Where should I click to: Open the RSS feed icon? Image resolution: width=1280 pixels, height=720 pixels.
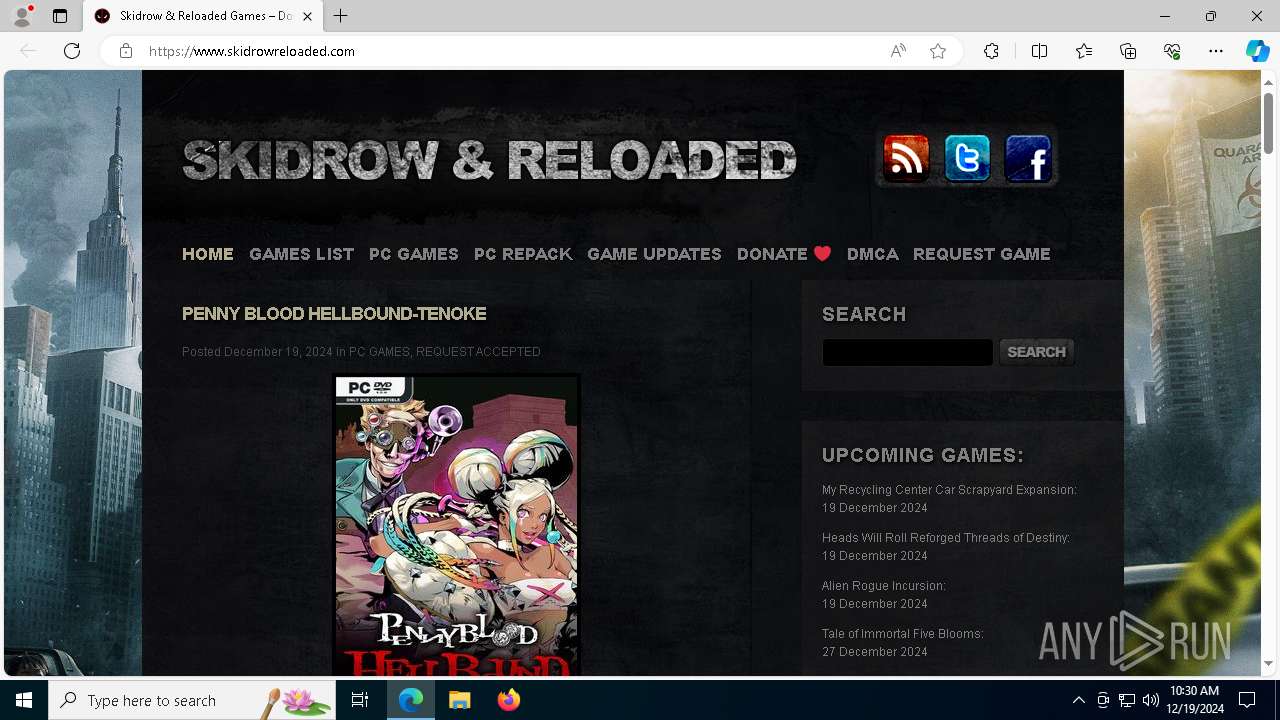(x=906, y=158)
